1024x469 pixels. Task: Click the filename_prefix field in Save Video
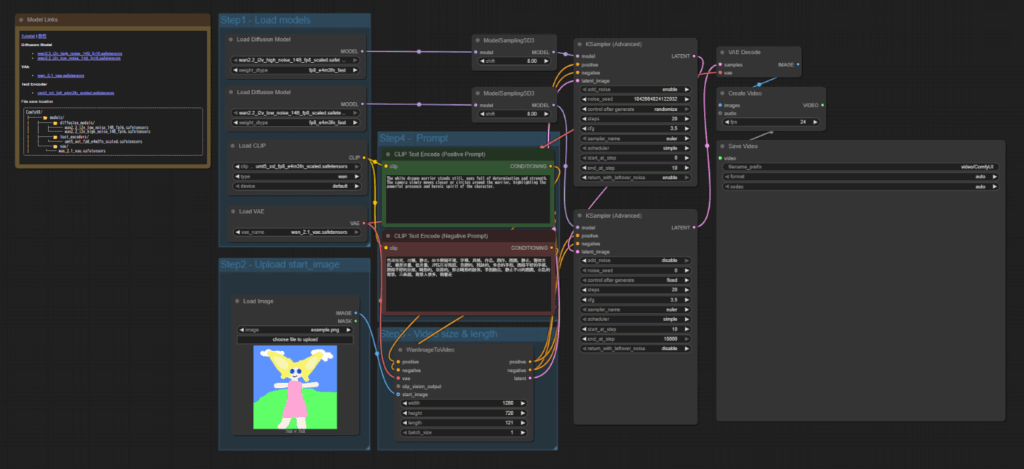pos(860,167)
